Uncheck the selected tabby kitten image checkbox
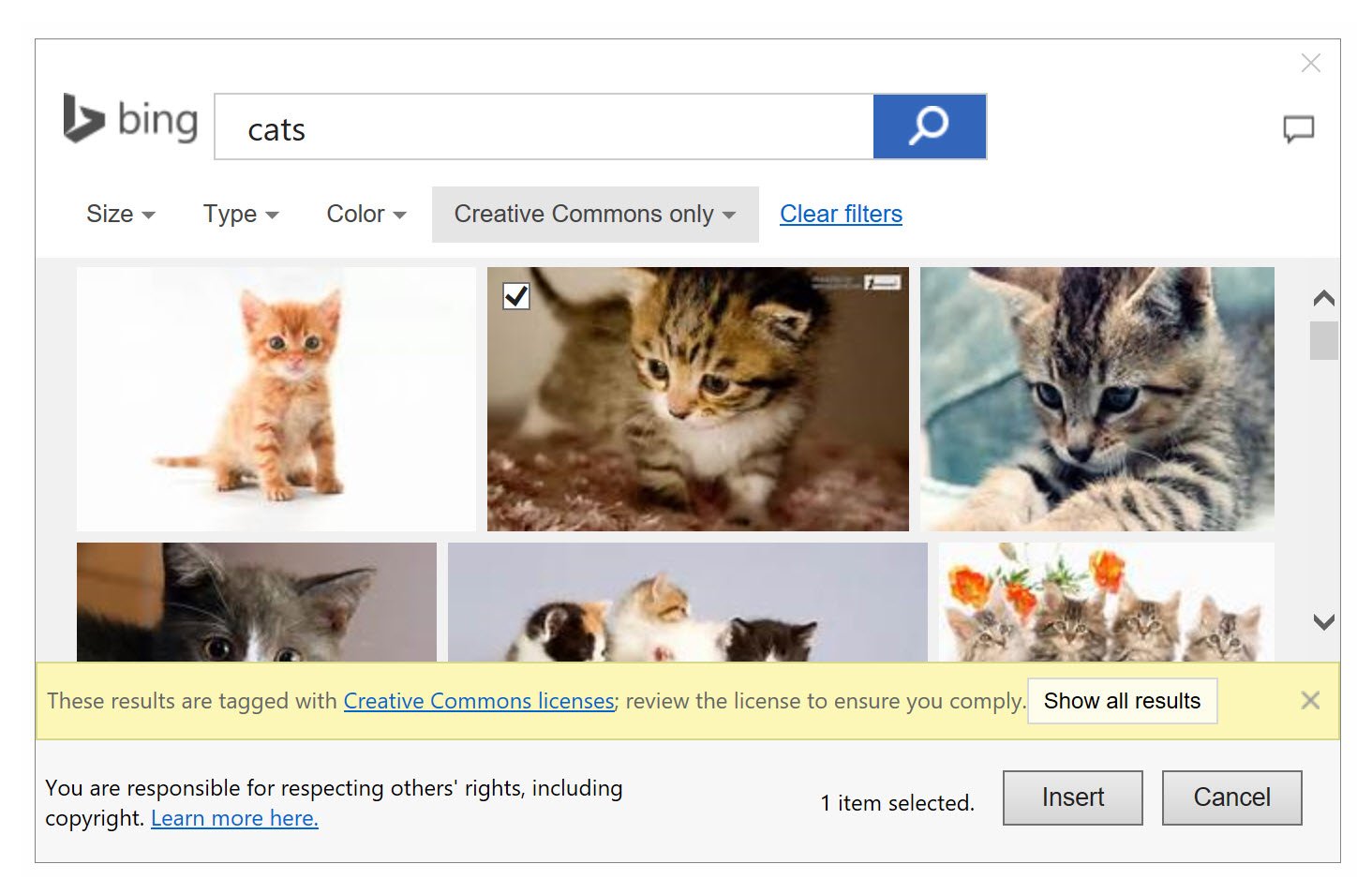 [x=516, y=296]
